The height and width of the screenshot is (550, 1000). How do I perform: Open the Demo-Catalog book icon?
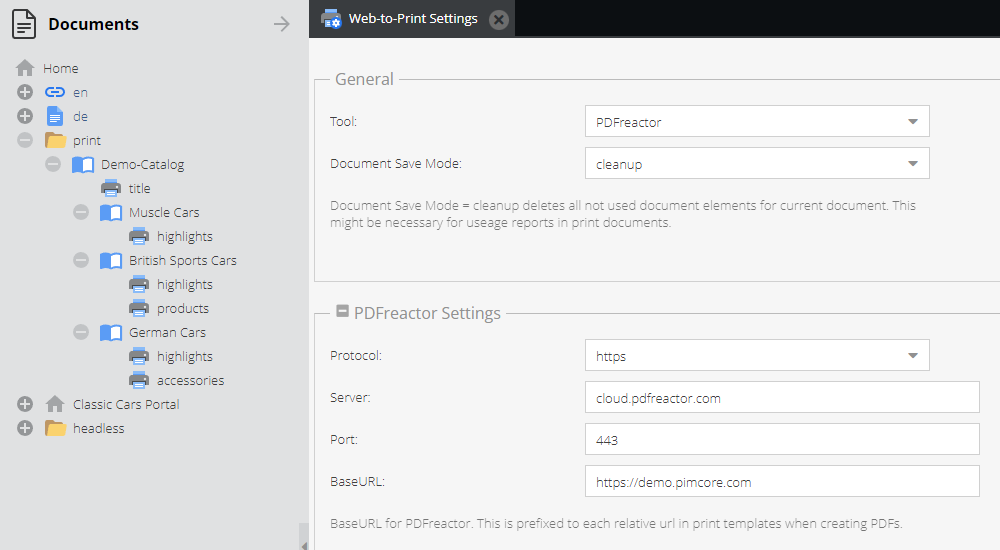83,165
